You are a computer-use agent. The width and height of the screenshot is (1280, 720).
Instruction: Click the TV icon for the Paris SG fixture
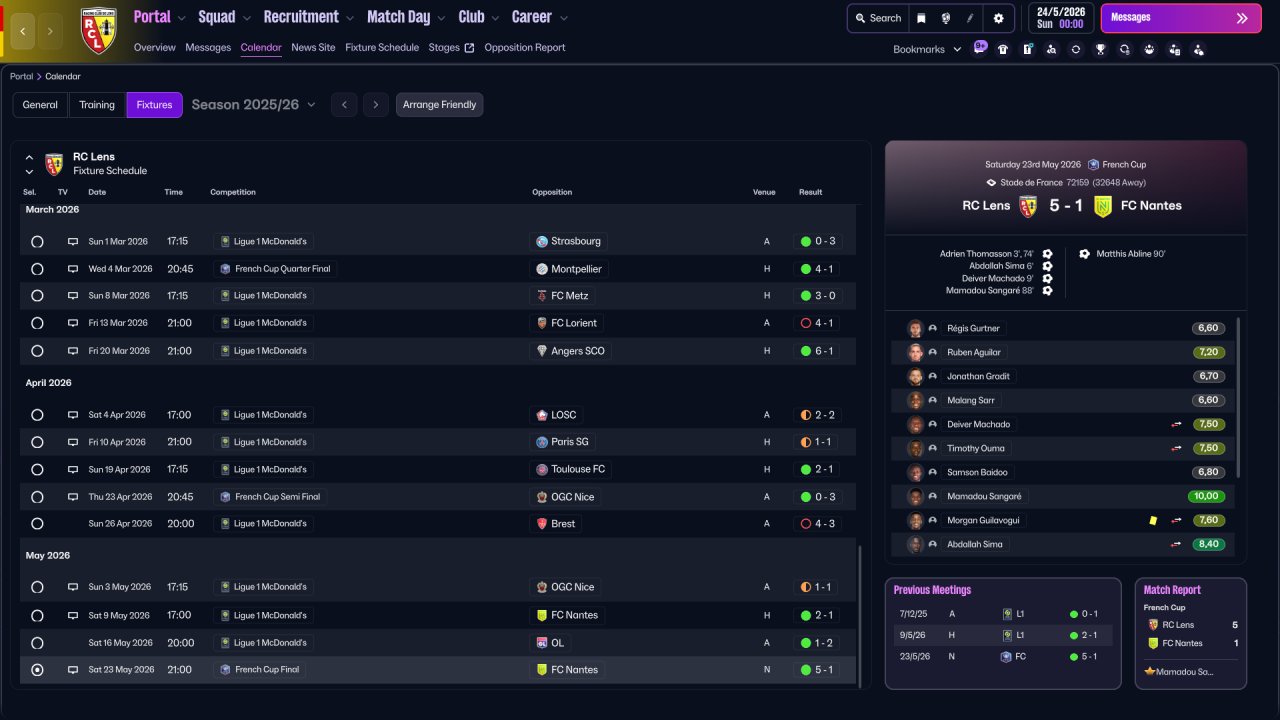pyautogui.click(x=72, y=442)
